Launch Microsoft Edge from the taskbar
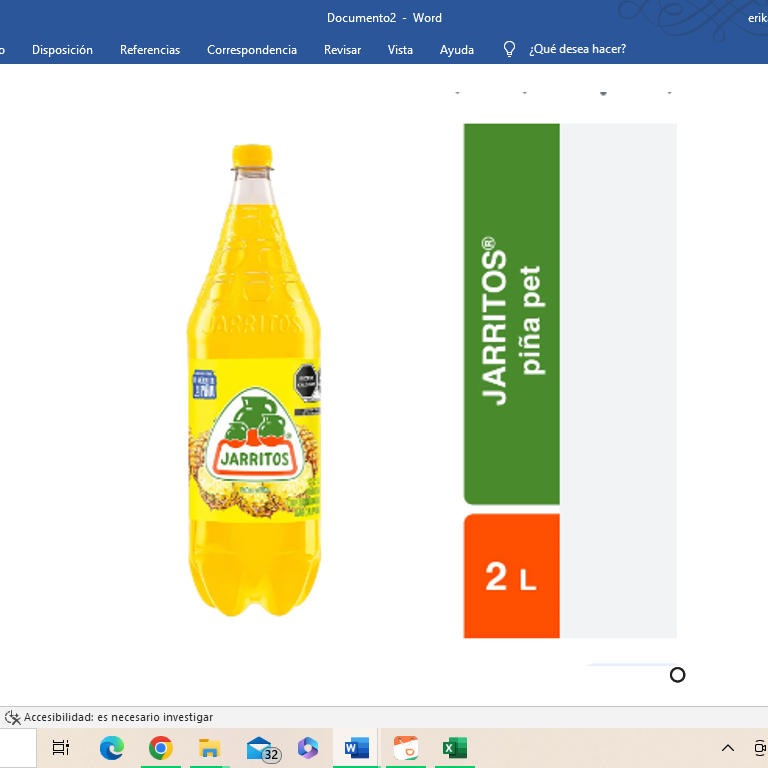This screenshot has height=768, width=768. tap(112, 748)
